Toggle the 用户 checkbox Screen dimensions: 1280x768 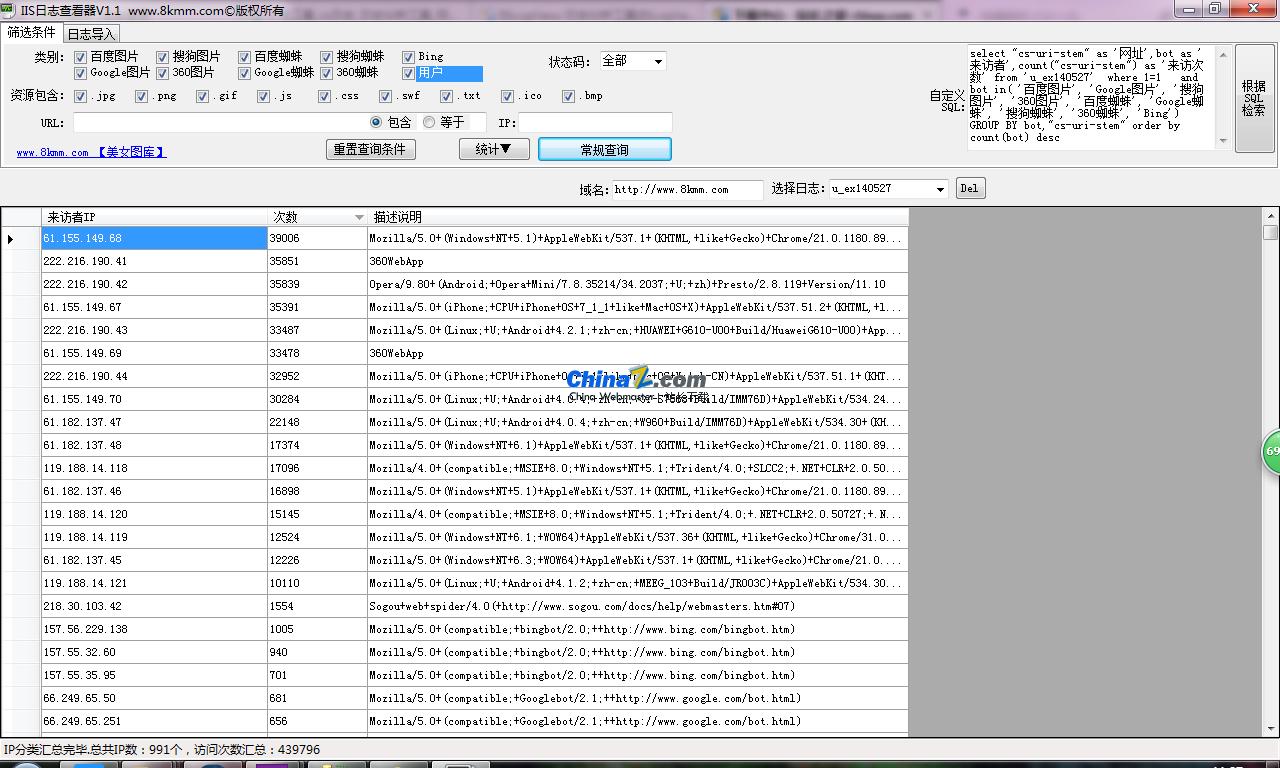tap(408, 73)
